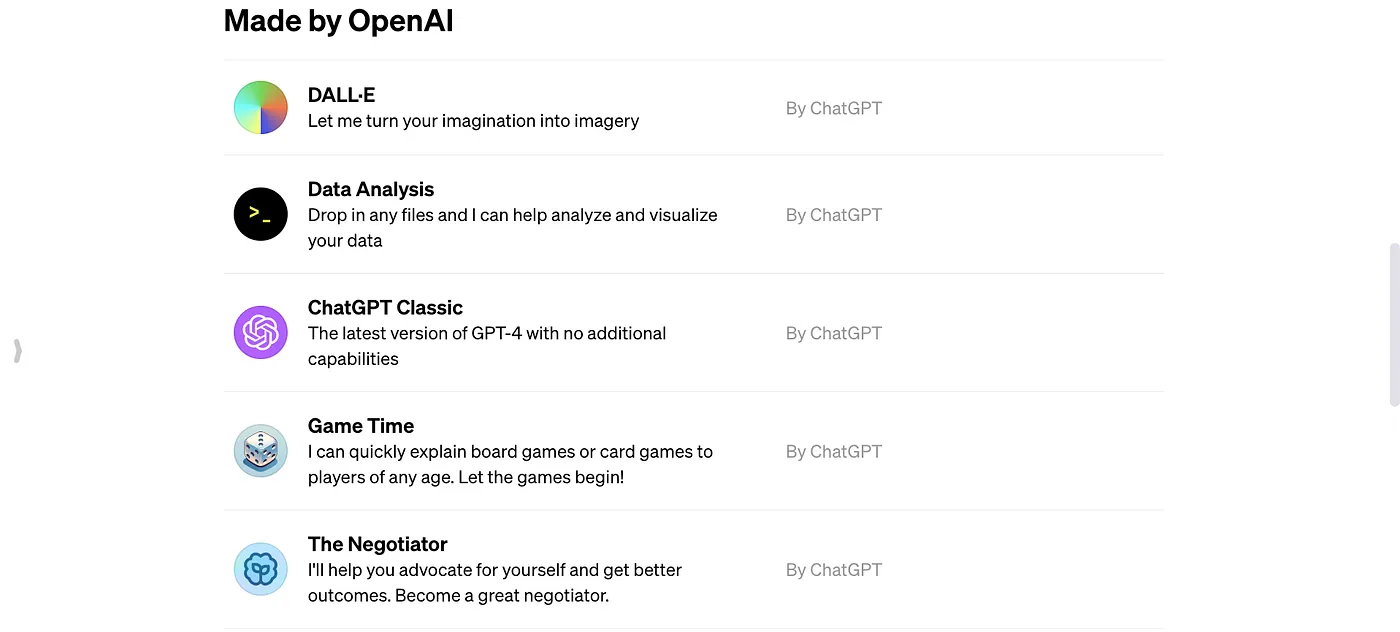Open the DALL·E colorful circle icon
Screen dimensions: 1400x632
click(x=261, y=108)
